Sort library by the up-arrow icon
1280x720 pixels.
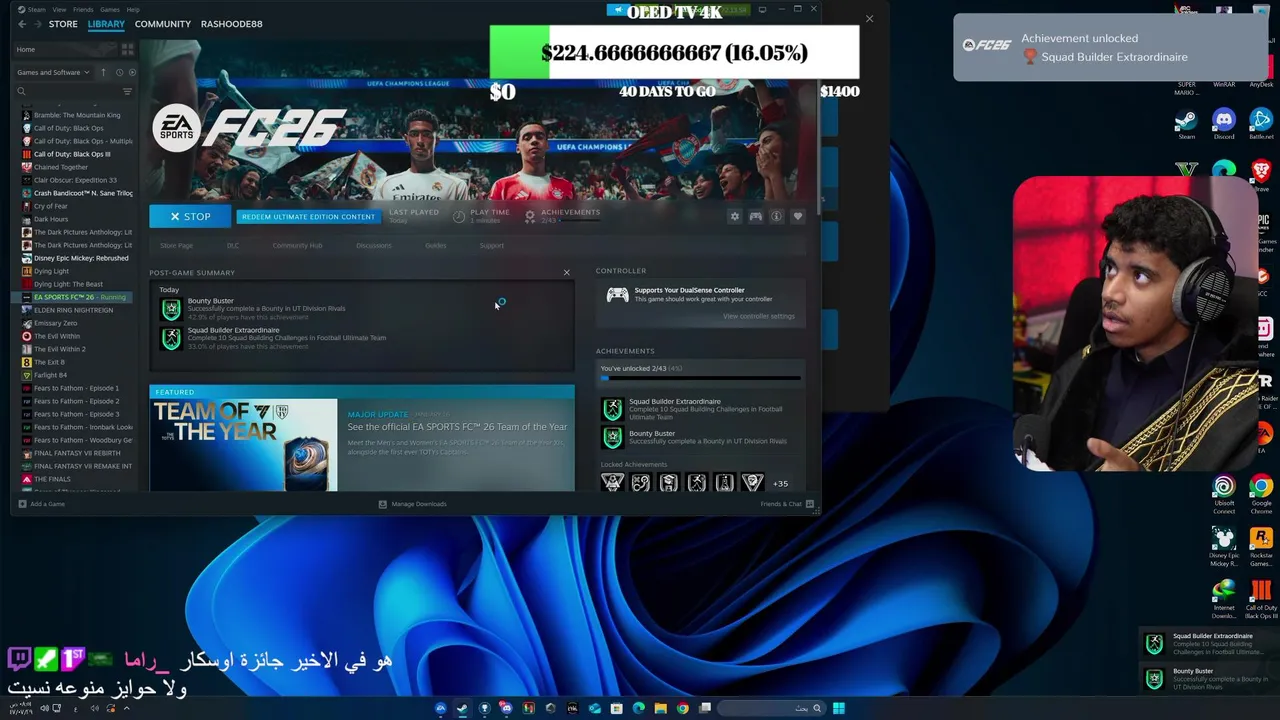[103, 72]
